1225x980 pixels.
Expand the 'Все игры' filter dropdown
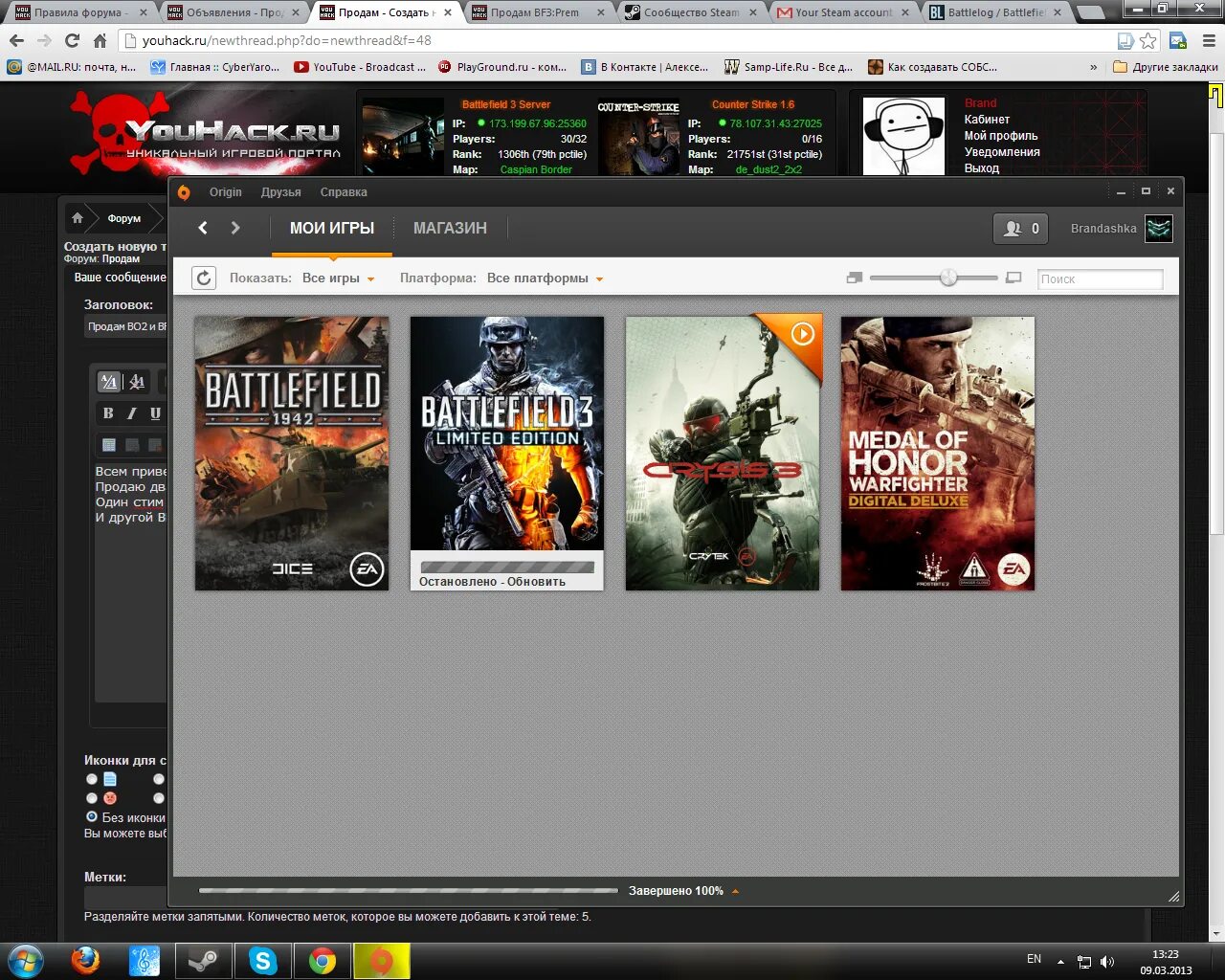tap(339, 278)
